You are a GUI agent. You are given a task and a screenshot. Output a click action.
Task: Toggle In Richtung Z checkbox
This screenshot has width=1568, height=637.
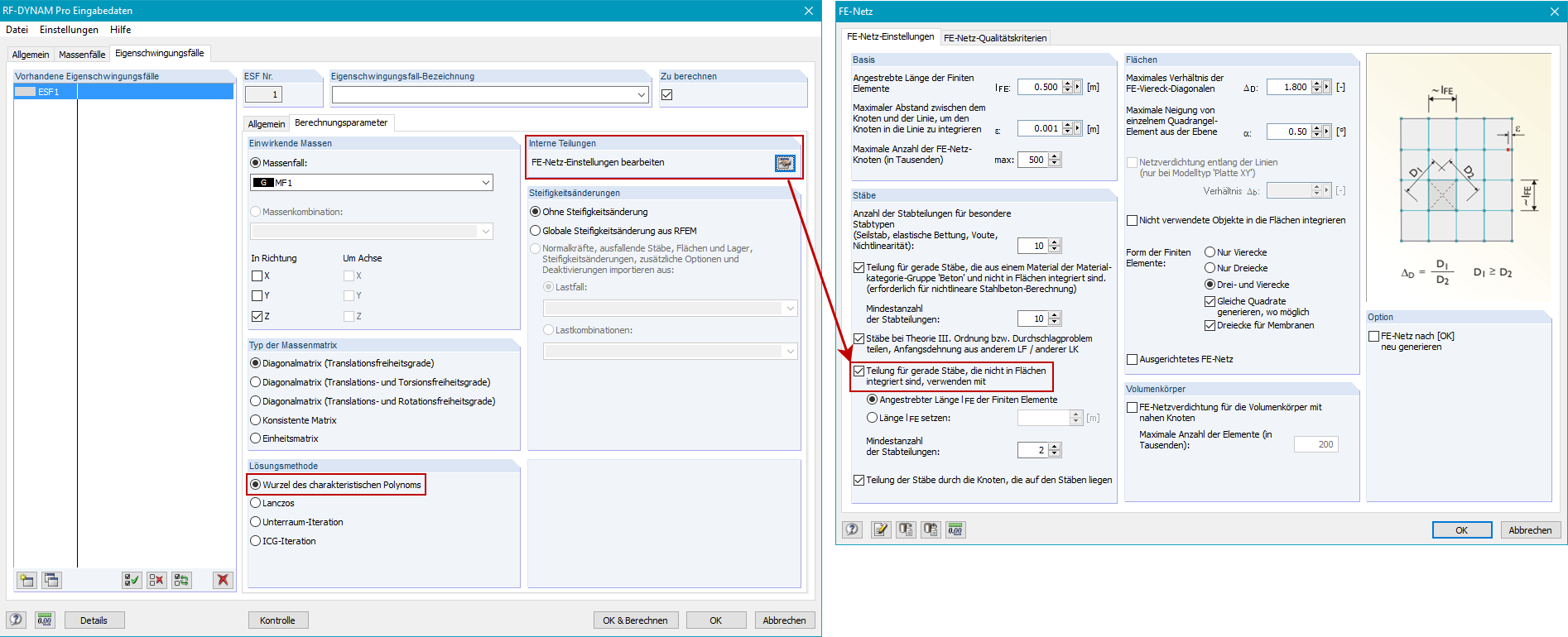point(257,316)
